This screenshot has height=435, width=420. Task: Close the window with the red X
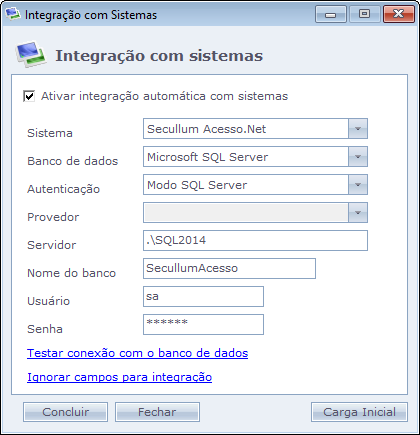point(399,14)
